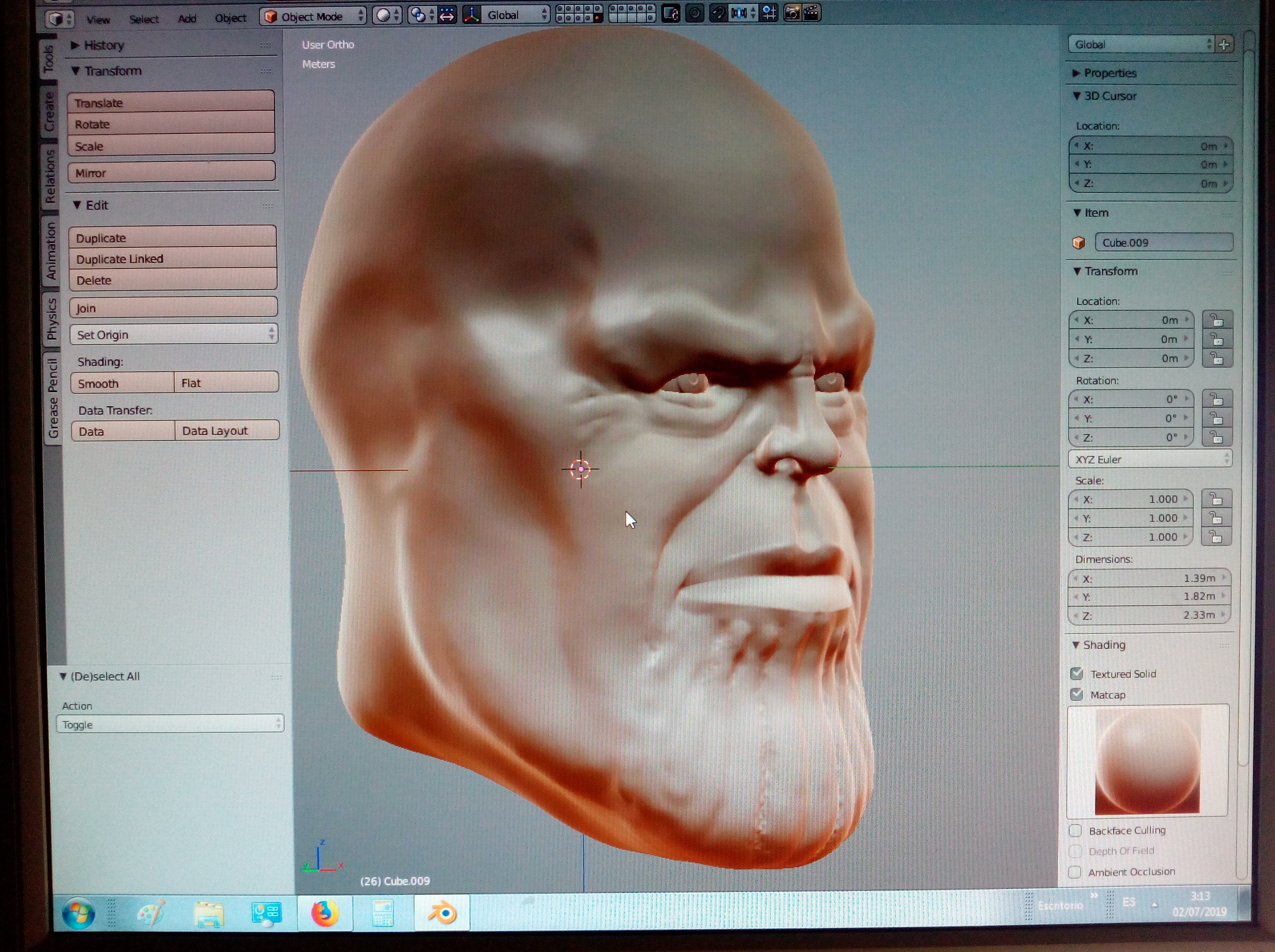Screen dimensions: 1275x952
Task: Click the pivot point icon in the header
Action: [x=419, y=16]
